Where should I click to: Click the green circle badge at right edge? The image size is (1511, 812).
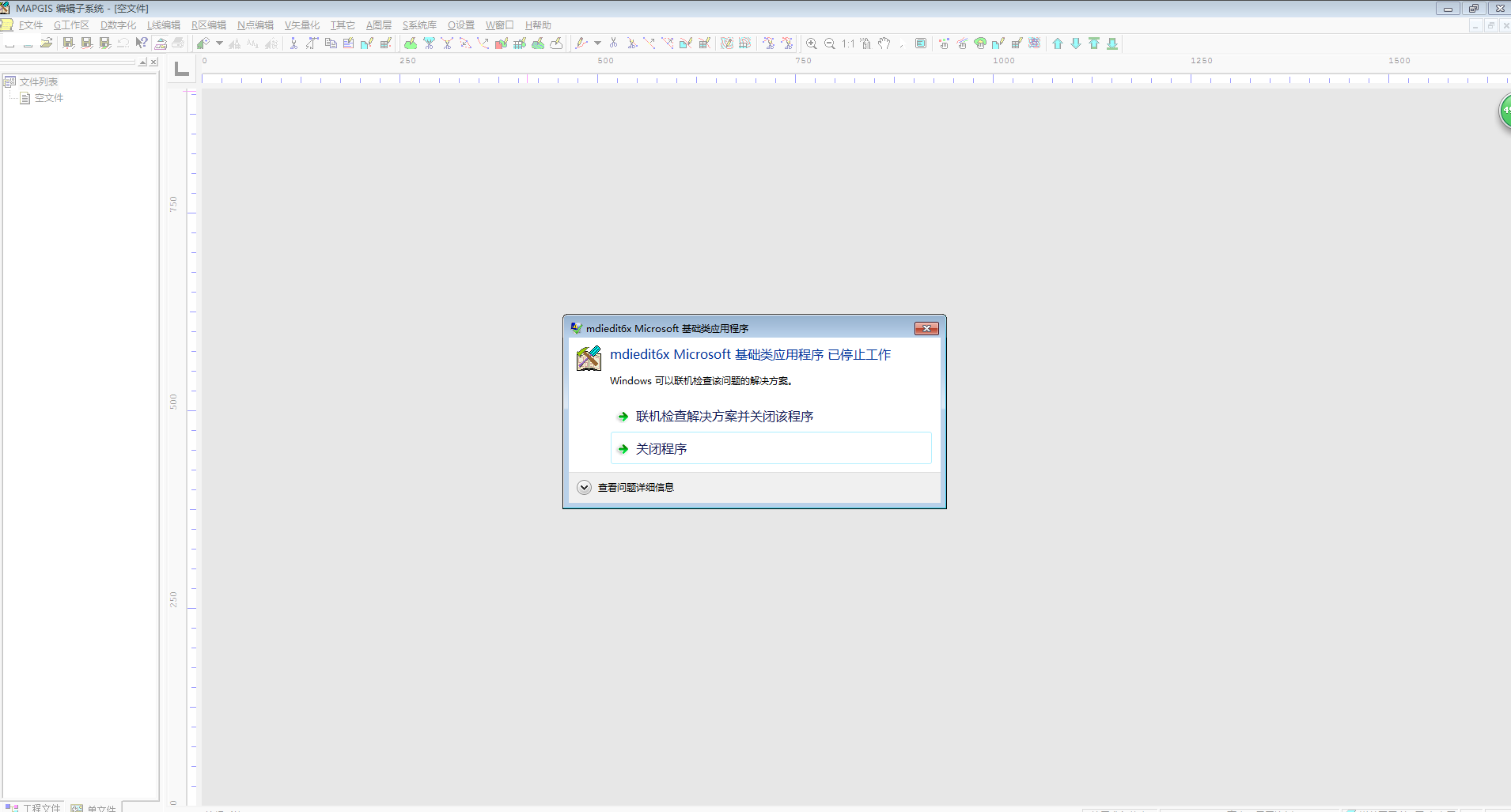[1505, 111]
